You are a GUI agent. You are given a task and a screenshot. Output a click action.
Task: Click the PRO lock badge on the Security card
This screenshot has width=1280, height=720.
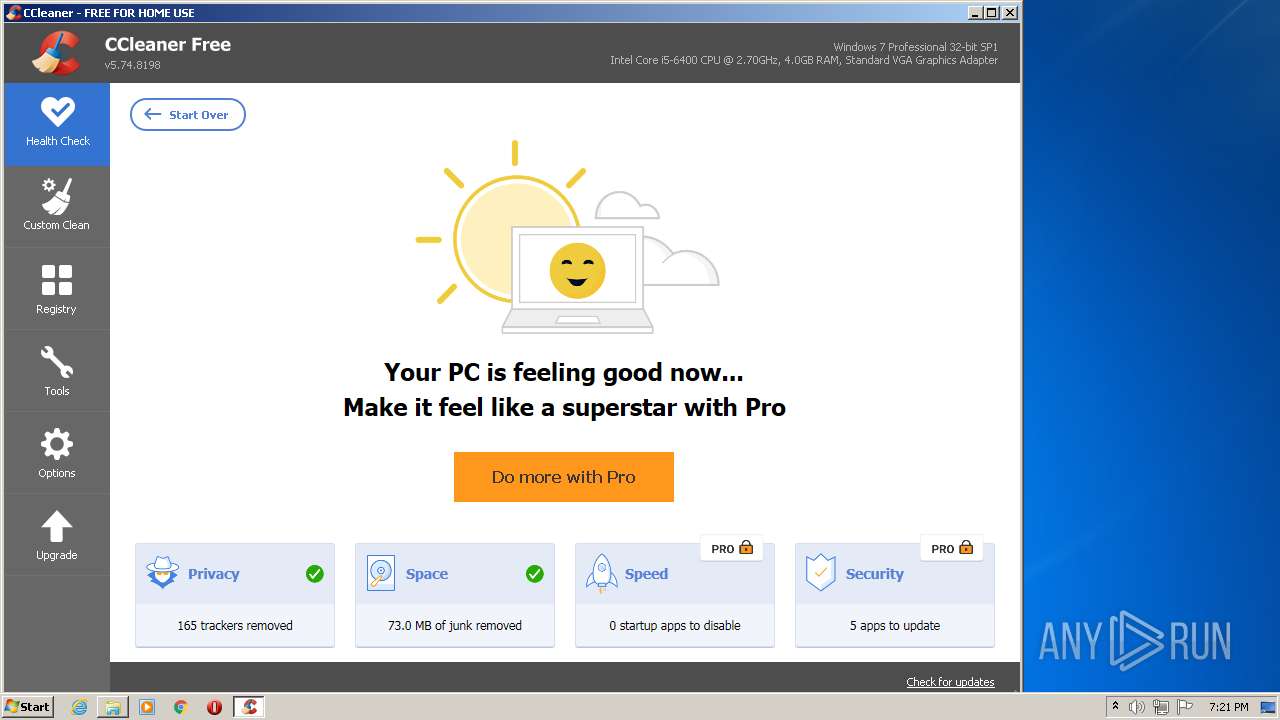coord(951,548)
